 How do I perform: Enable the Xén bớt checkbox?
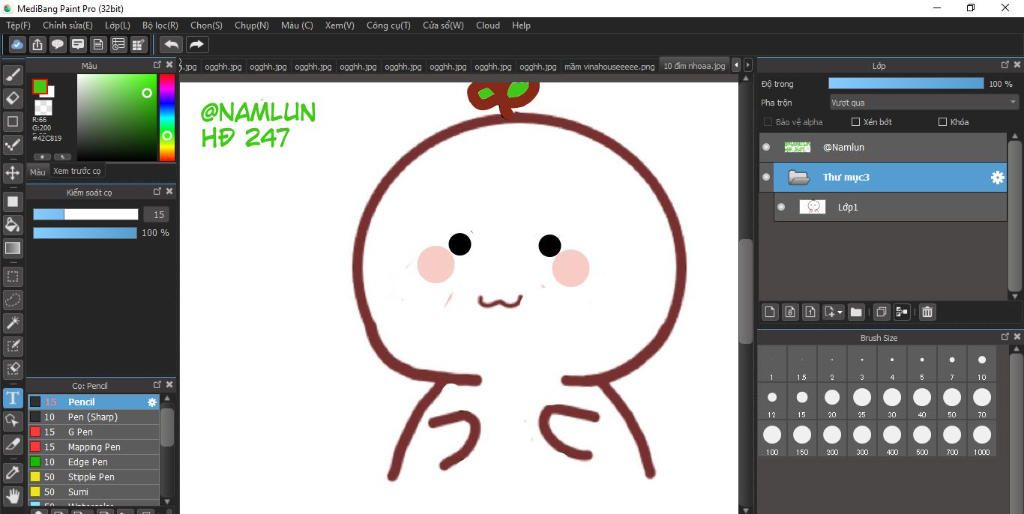pos(856,122)
